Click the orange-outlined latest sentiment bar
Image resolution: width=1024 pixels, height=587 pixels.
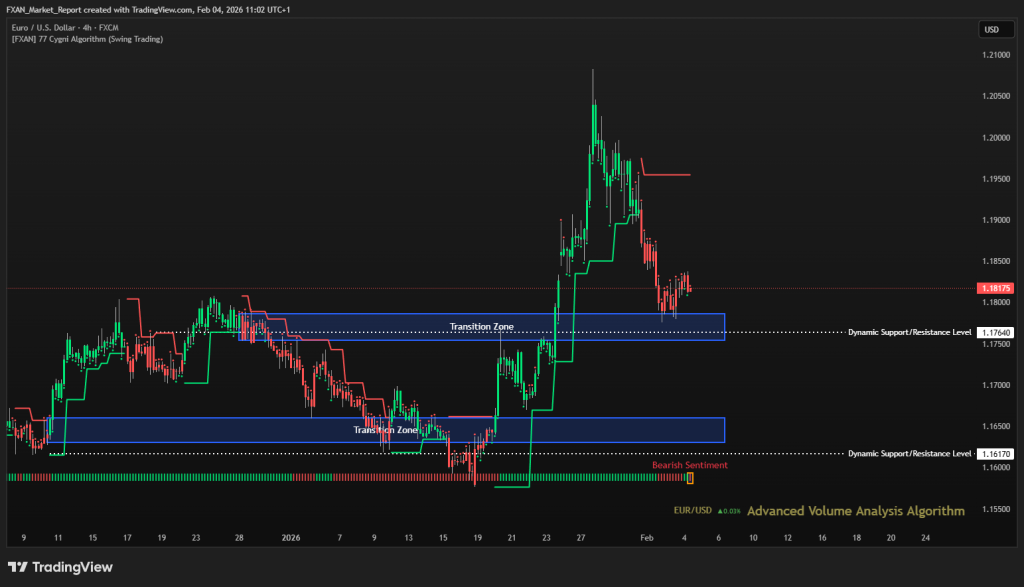[690, 477]
